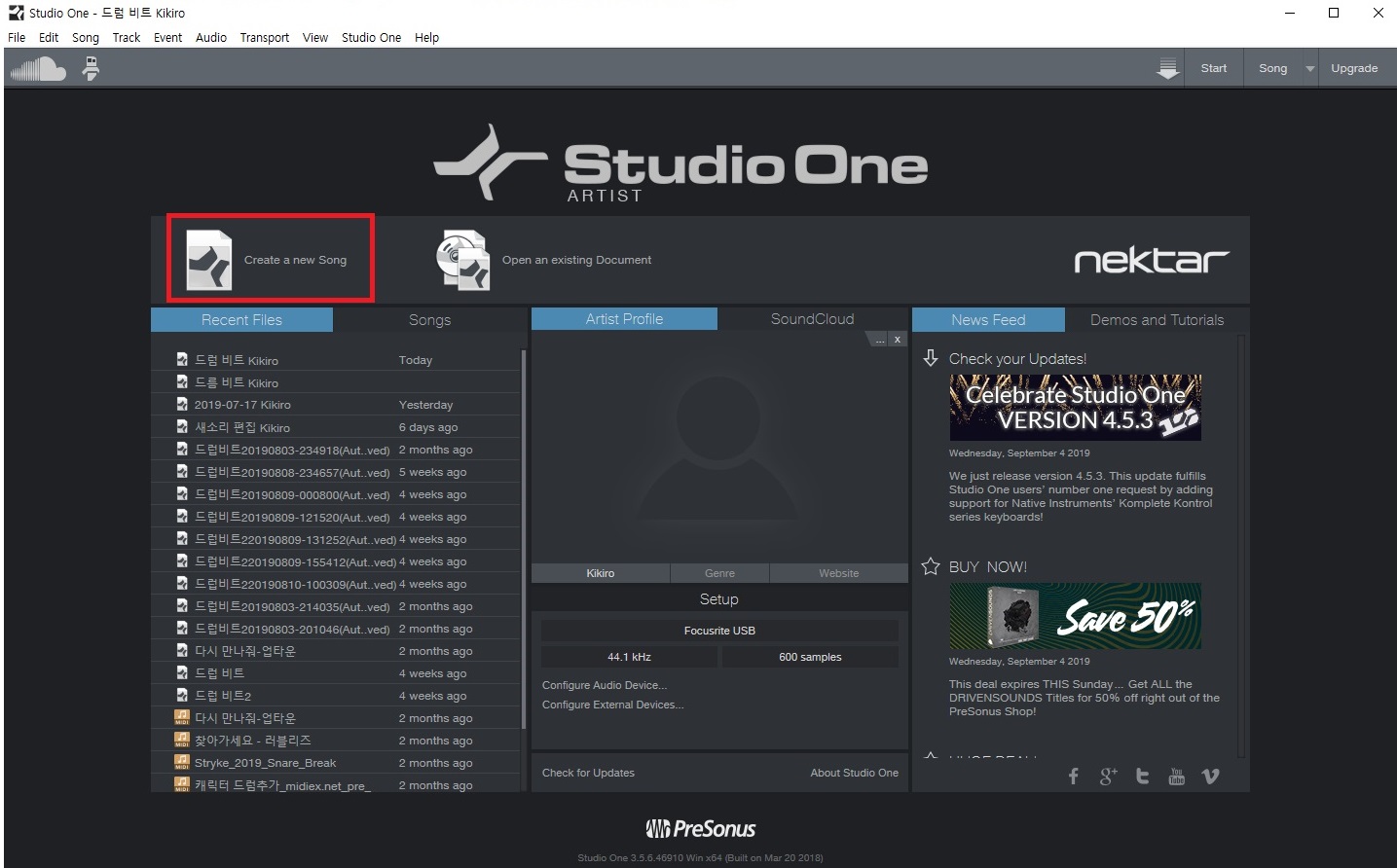Viewport: 1397px width, 868px height.
Task: Open the Save 50% promotion banner
Action: tap(1075, 616)
